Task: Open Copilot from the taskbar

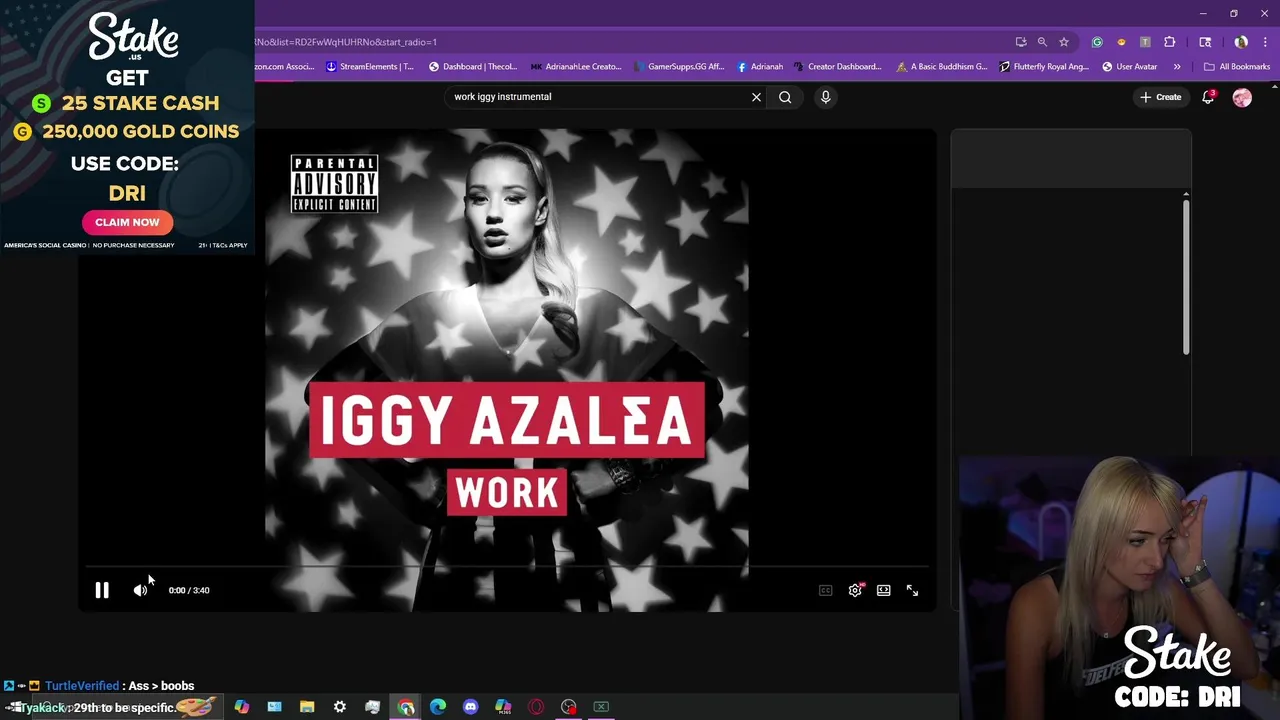Action: tap(241, 707)
